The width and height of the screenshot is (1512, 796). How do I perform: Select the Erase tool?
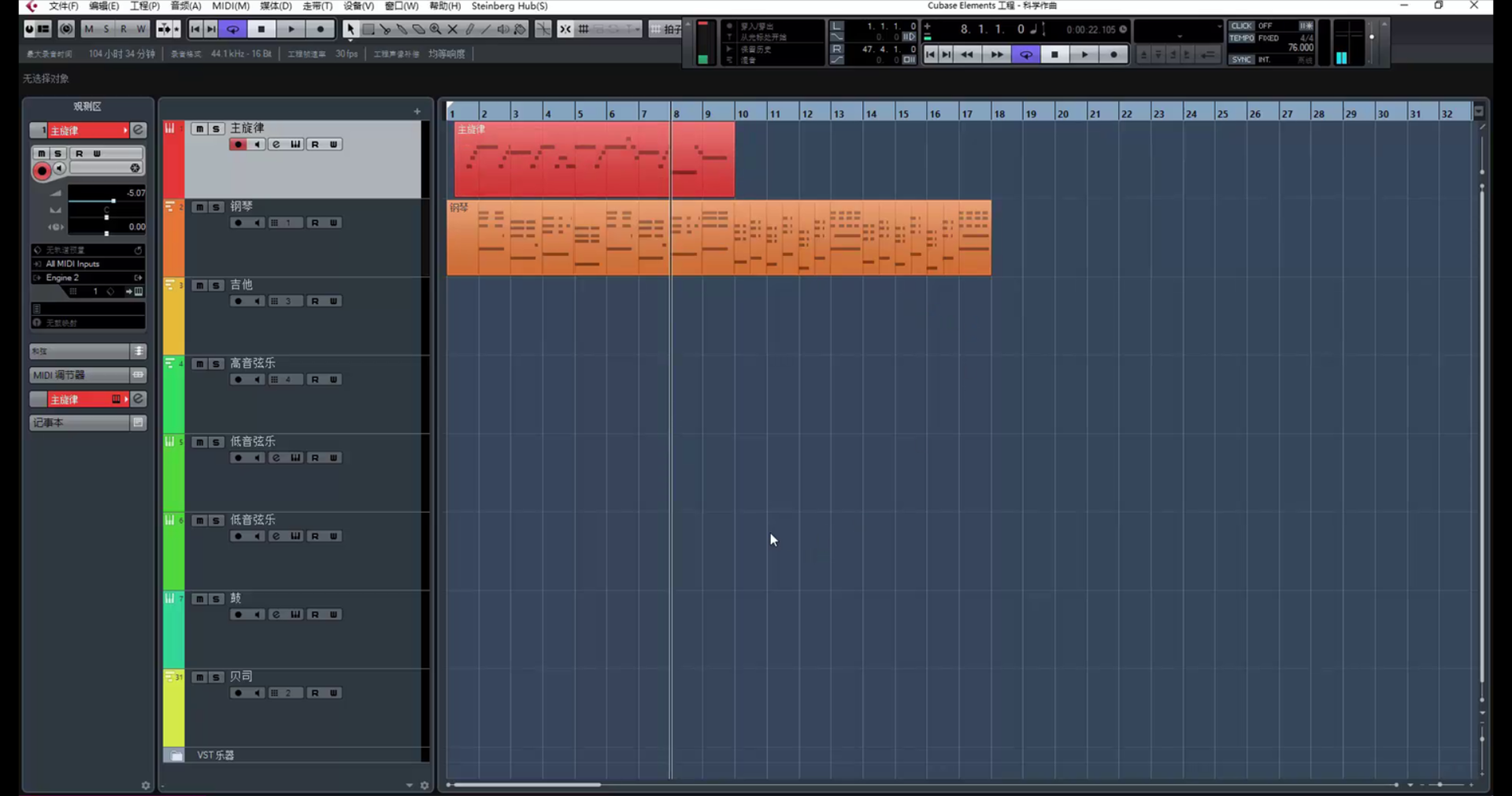tap(419, 29)
